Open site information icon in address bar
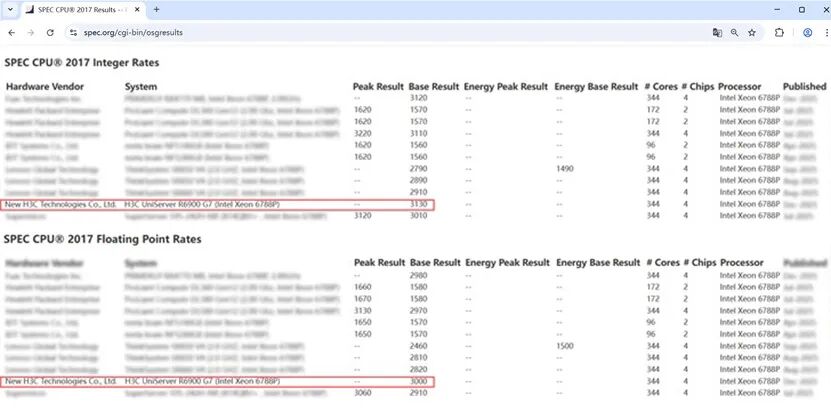 click(73, 33)
